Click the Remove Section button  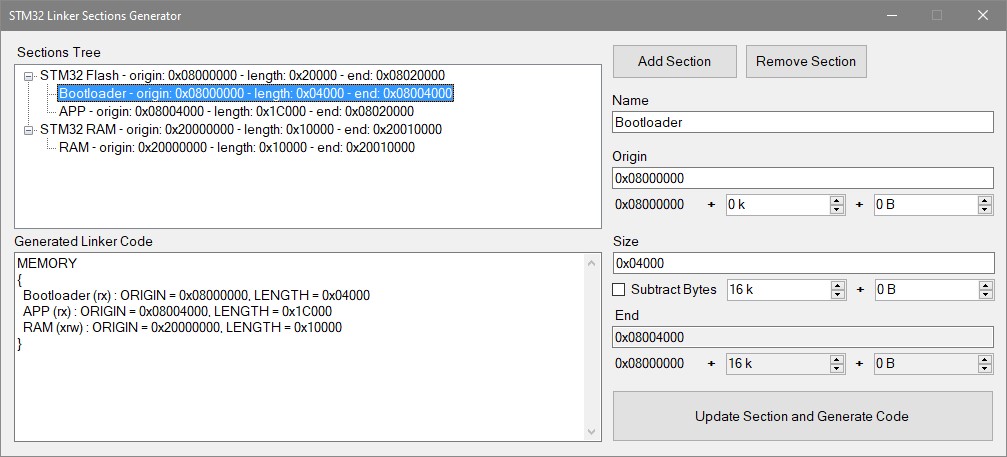click(806, 62)
